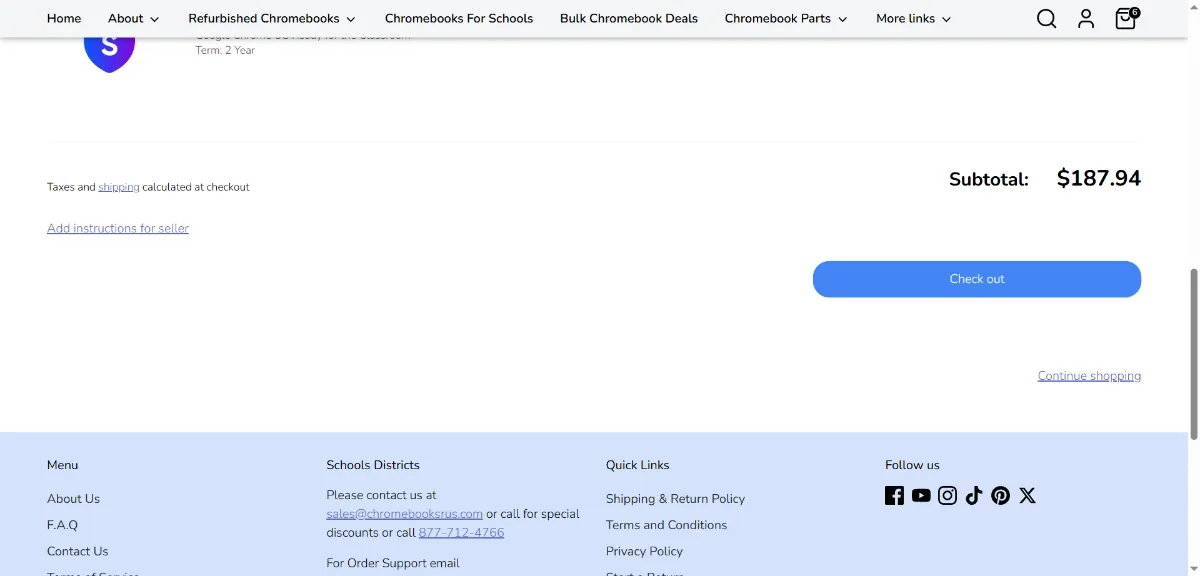Open Shipping & Return Policy link
This screenshot has width=1200, height=576.
click(675, 499)
